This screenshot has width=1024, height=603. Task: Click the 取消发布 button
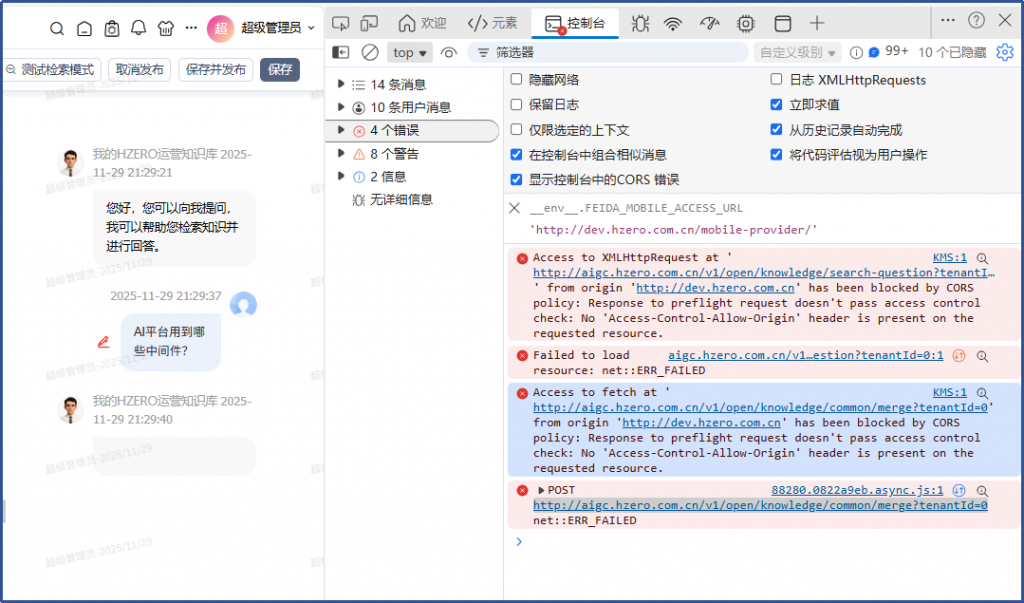coord(139,69)
